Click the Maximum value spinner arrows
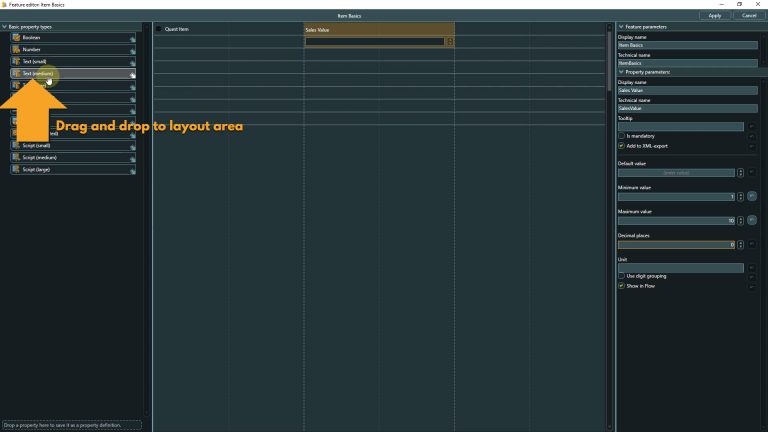The height and width of the screenshot is (432, 768). (740, 220)
